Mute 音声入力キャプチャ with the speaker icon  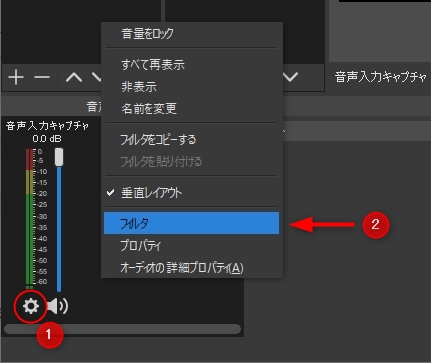click(57, 306)
